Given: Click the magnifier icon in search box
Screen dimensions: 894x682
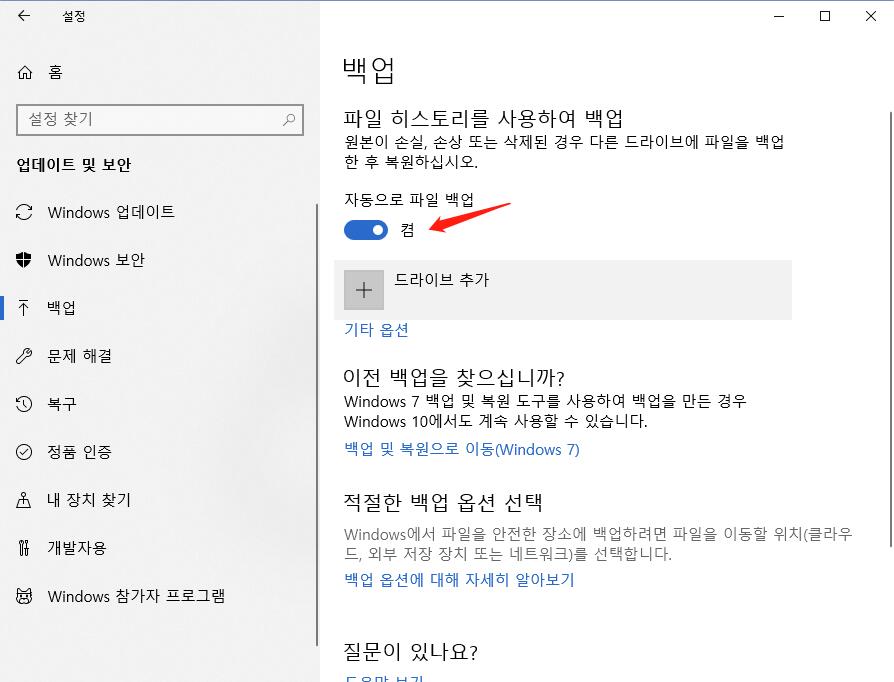Looking at the screenshot, I should pos(290,119).
